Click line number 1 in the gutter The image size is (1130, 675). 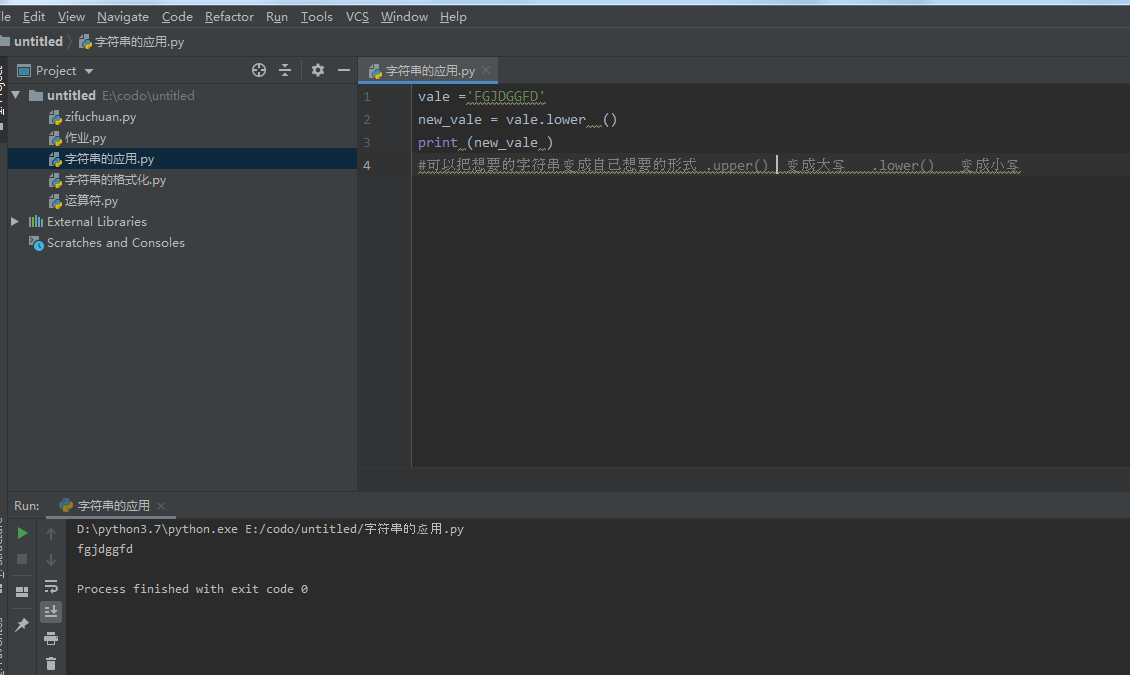click(367, 97)
